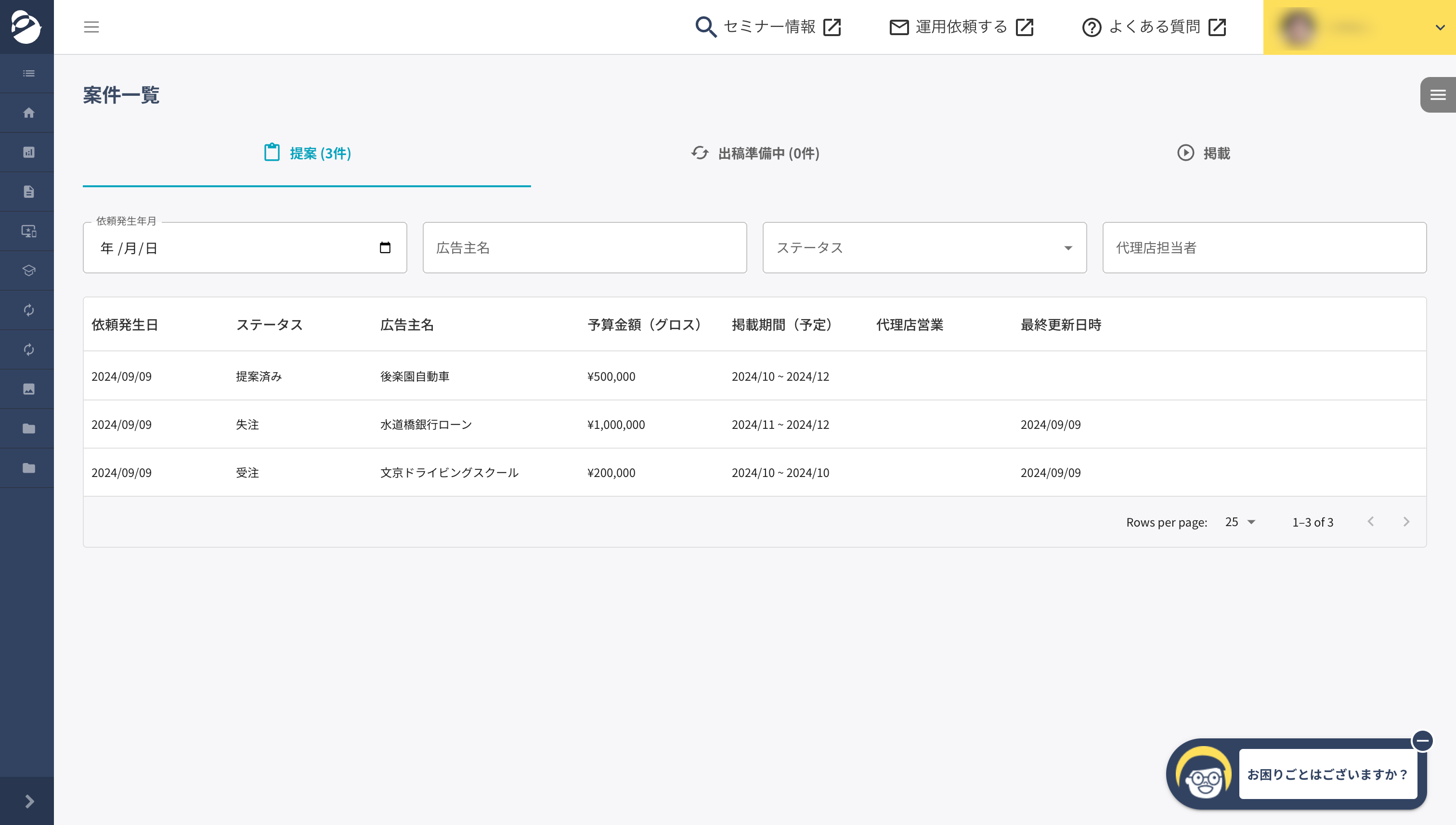The width and height of the screenshot is (1456, 825).
Task: Click the list icon atop sidebar
Action: pyautogui.click(x=28, y=74)
